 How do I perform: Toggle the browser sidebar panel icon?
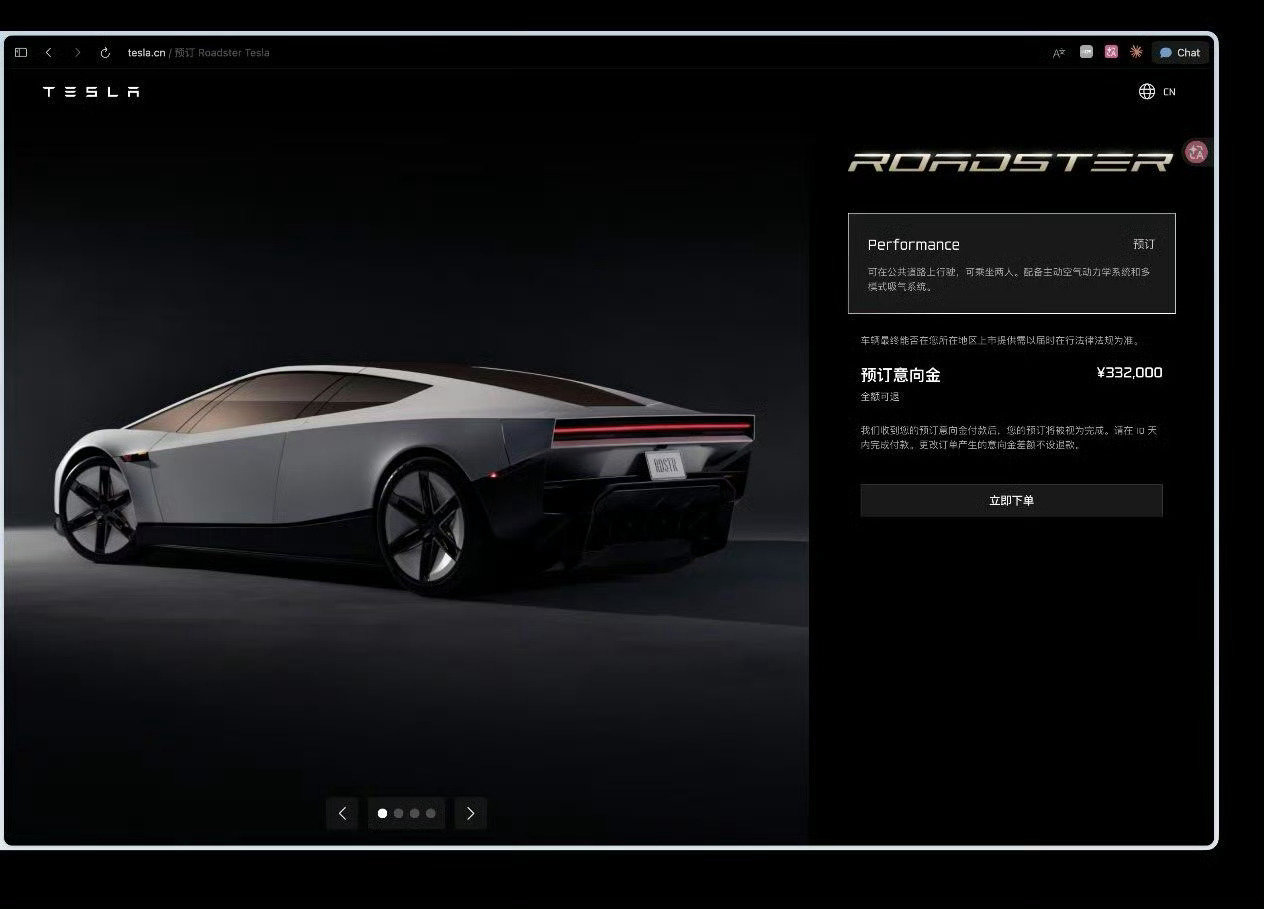click(21, 53)
